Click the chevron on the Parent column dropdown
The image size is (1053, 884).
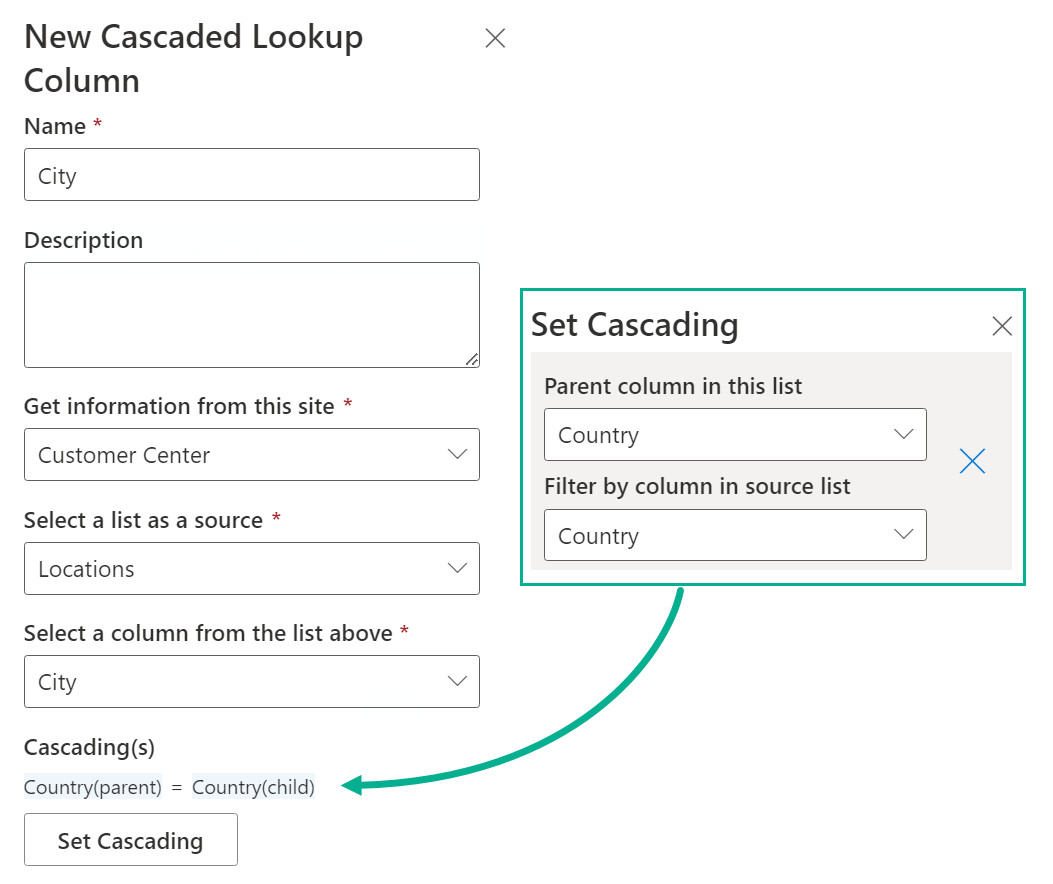905,435
